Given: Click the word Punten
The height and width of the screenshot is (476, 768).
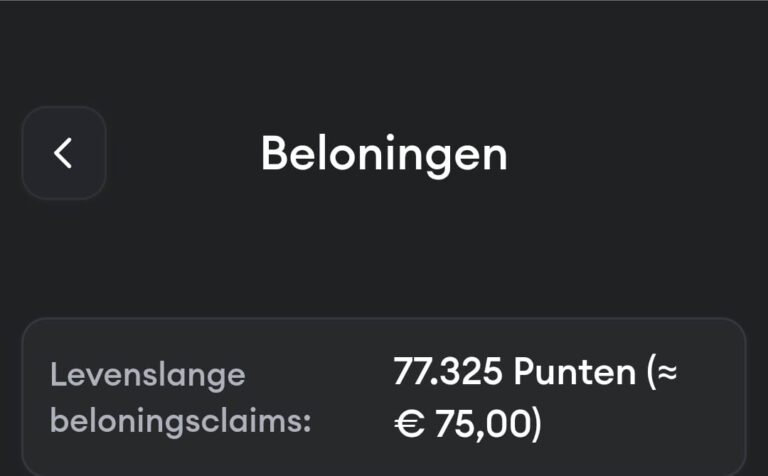Looking at the screenshot, I should [x=574, y=373].
